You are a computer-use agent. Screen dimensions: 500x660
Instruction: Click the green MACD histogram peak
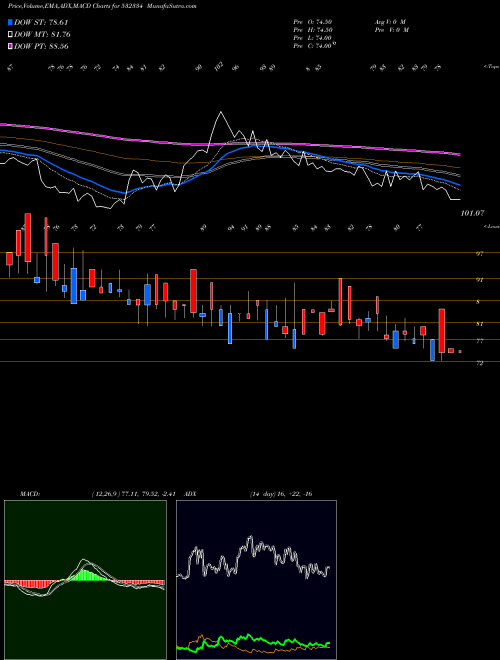pyautogui.click(x=86, y=573)
